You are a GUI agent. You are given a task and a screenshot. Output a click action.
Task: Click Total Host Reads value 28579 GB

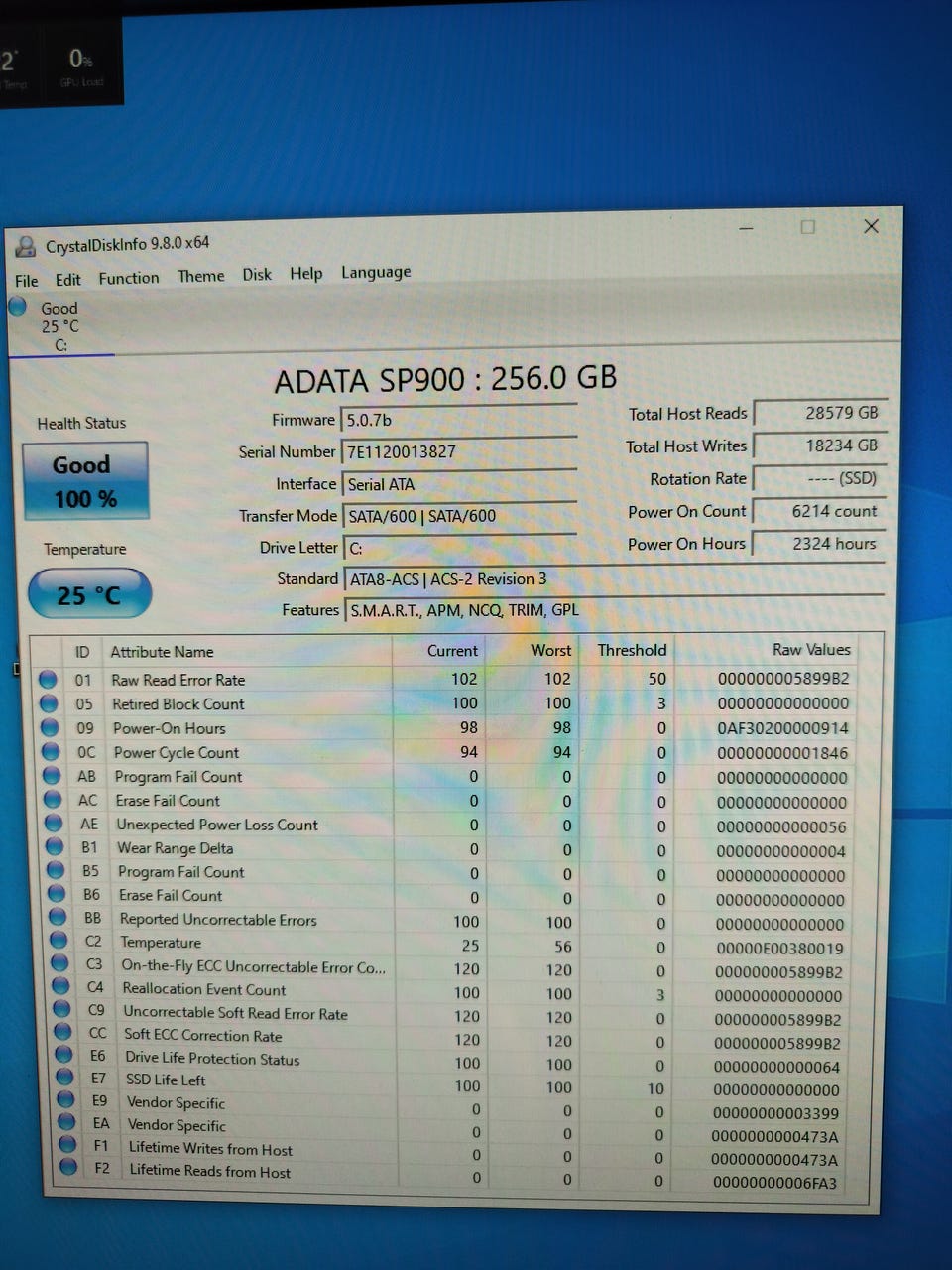(819, 413)
